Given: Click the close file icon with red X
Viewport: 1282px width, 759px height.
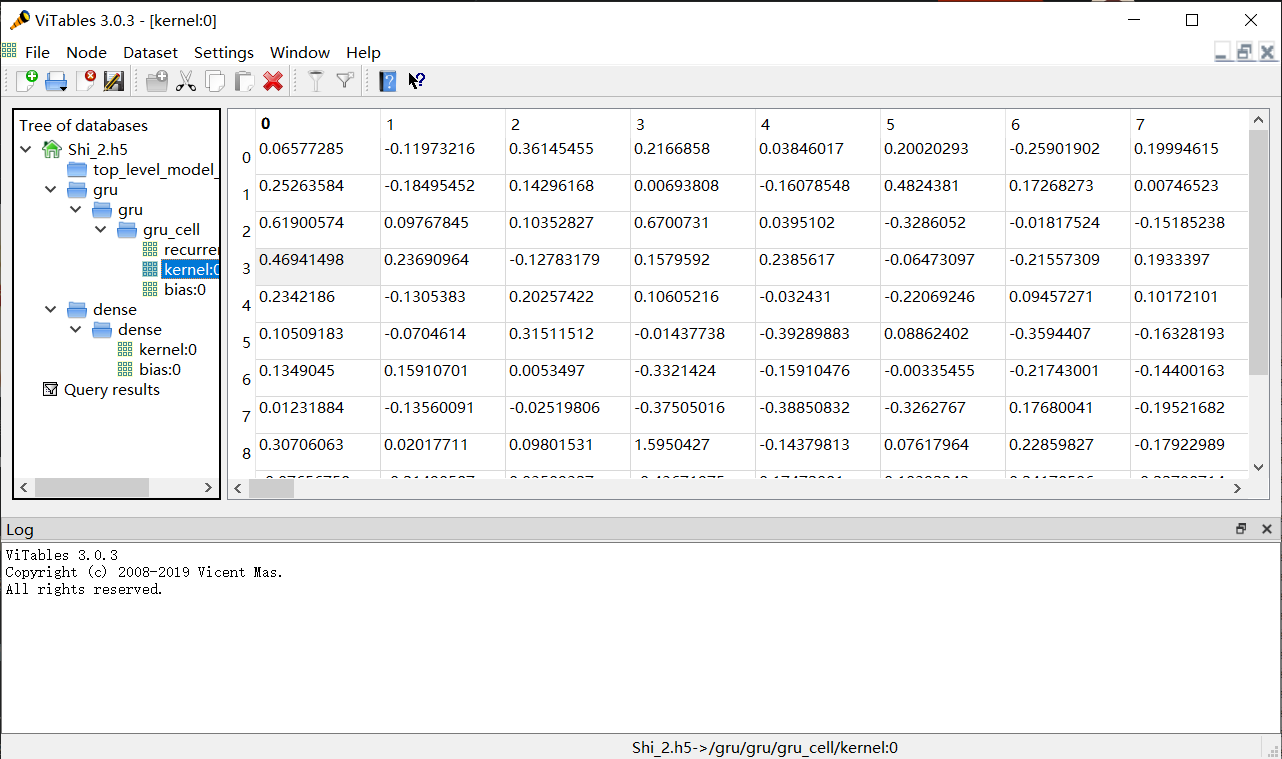Looking at the screenshot, I should click(x=86, y=81).
